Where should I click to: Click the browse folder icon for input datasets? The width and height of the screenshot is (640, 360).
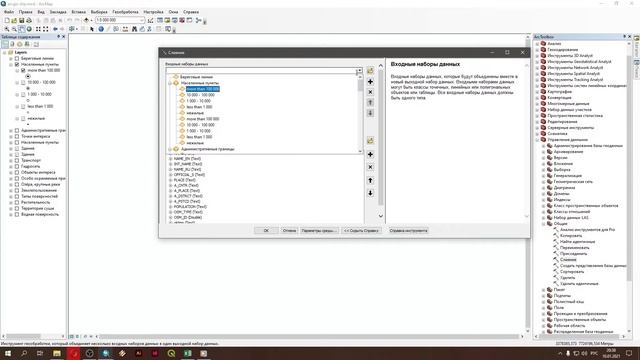click(x=370, y=71)
